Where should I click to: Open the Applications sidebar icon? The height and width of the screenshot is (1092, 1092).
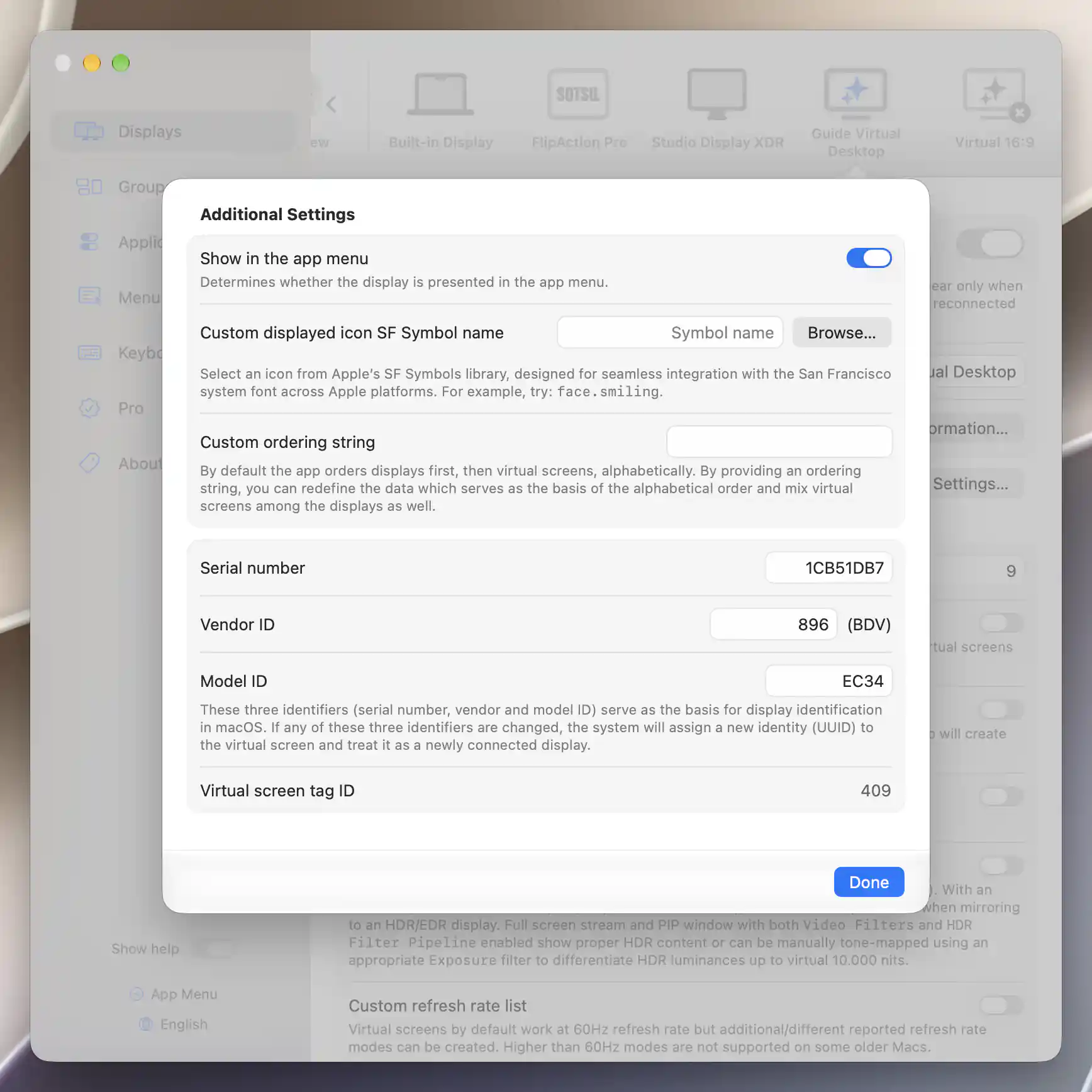[89, 242]
